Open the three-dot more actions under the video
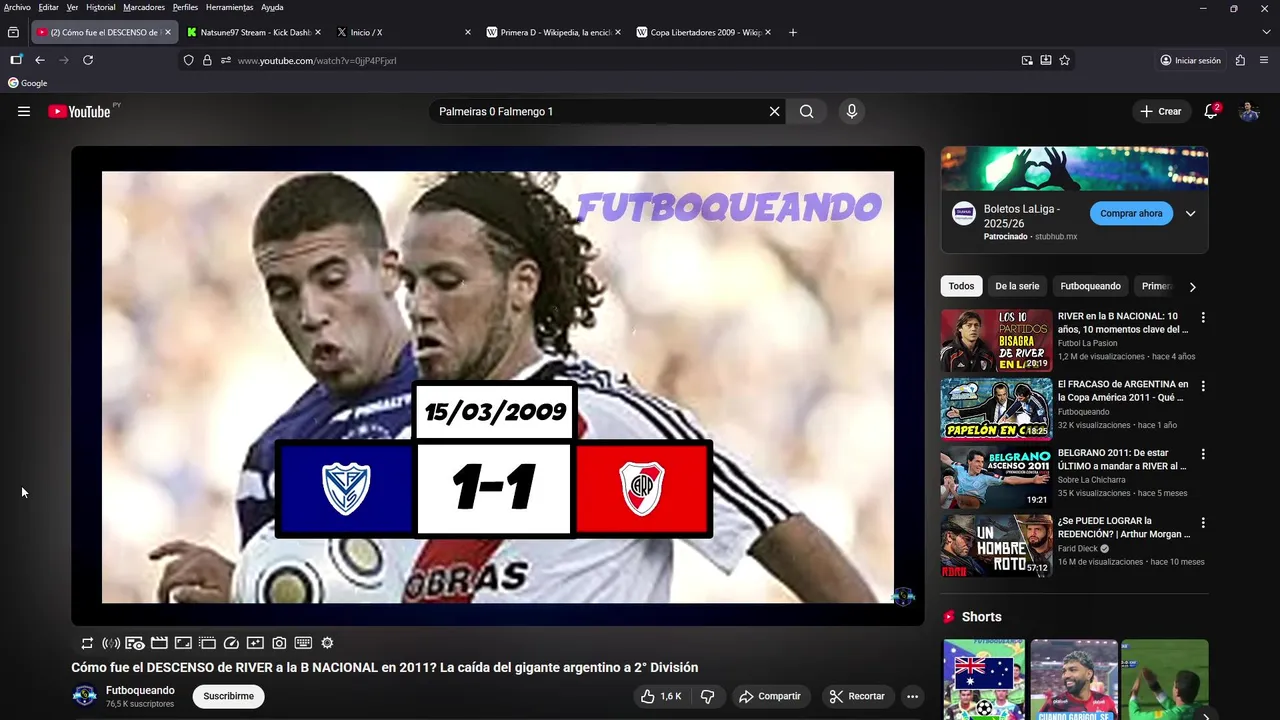 912,696
